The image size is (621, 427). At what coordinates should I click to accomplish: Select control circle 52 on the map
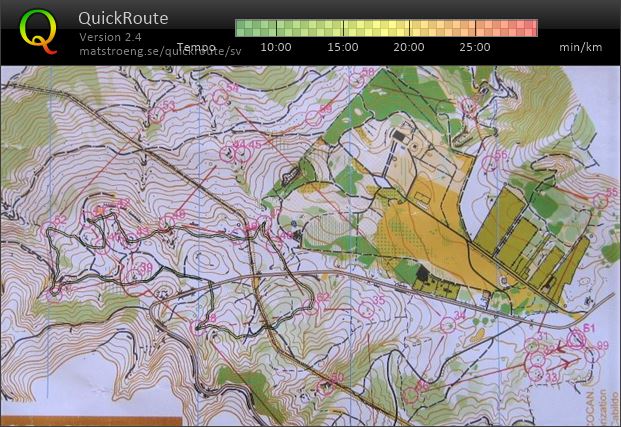click(x=49, y=229)
